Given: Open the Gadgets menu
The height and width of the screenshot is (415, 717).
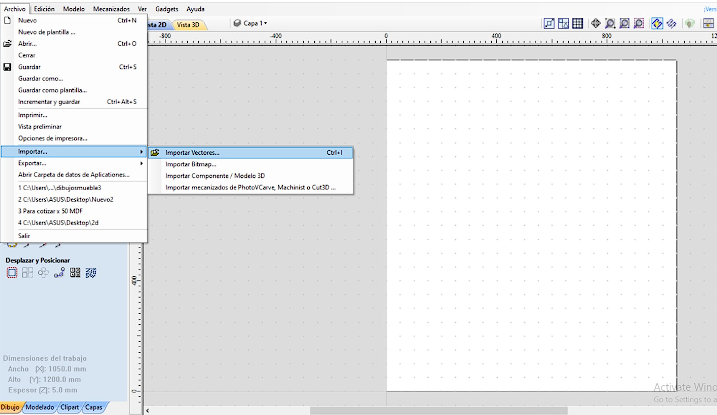Looking at the screenshot, I should tap(166, 9).
